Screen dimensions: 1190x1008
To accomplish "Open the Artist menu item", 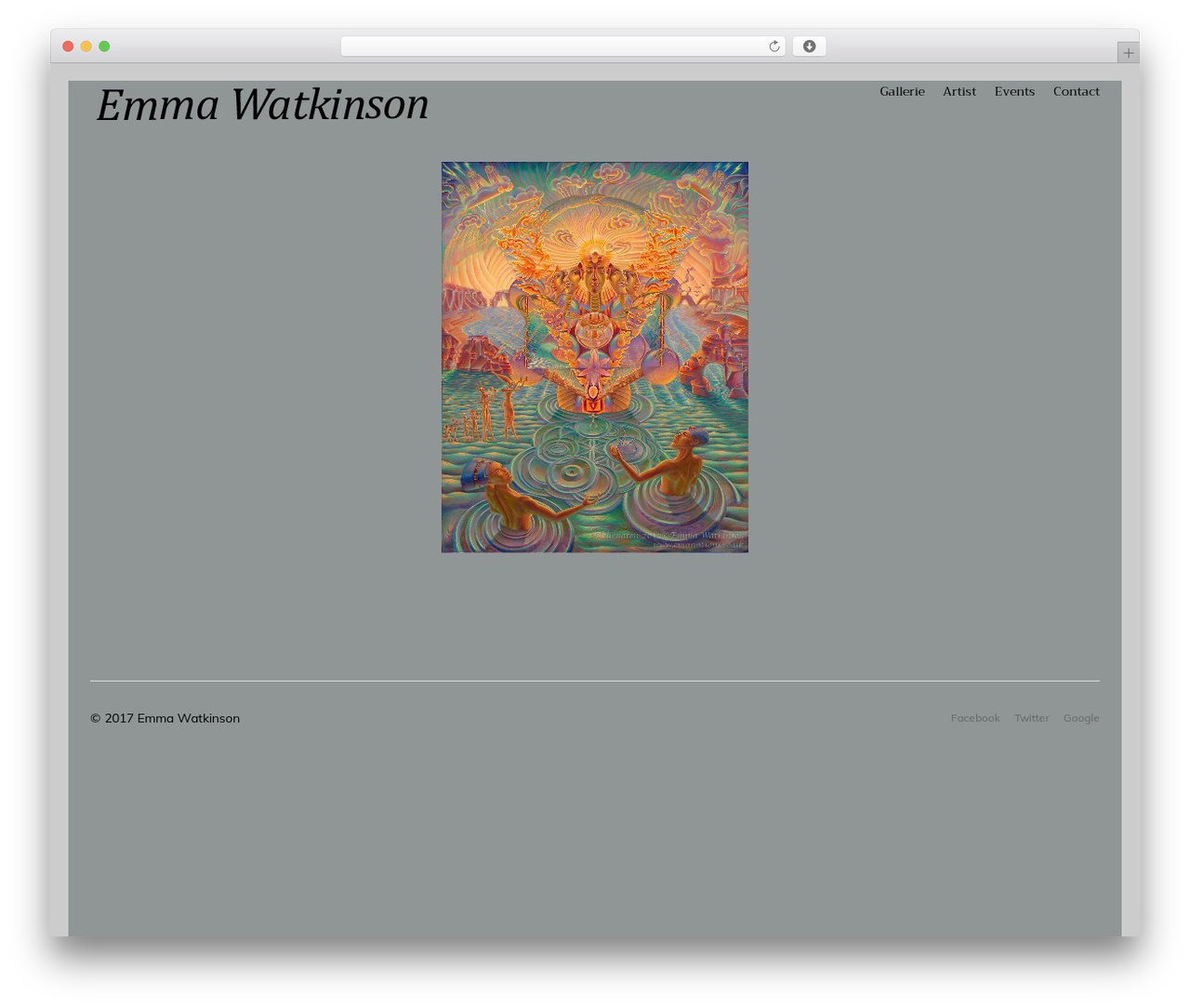I will tap(959, 91).
